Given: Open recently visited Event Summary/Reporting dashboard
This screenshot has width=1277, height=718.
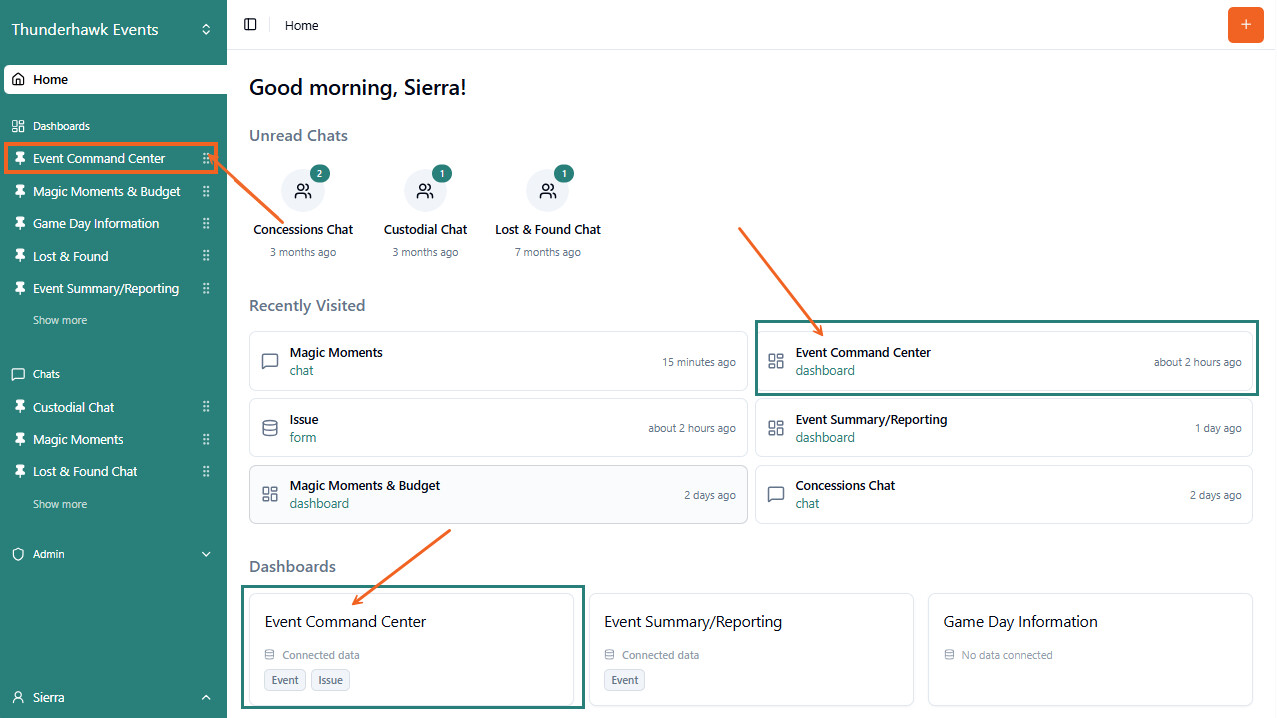Looking at the screenshot, I should click(x=1004, y=428).
